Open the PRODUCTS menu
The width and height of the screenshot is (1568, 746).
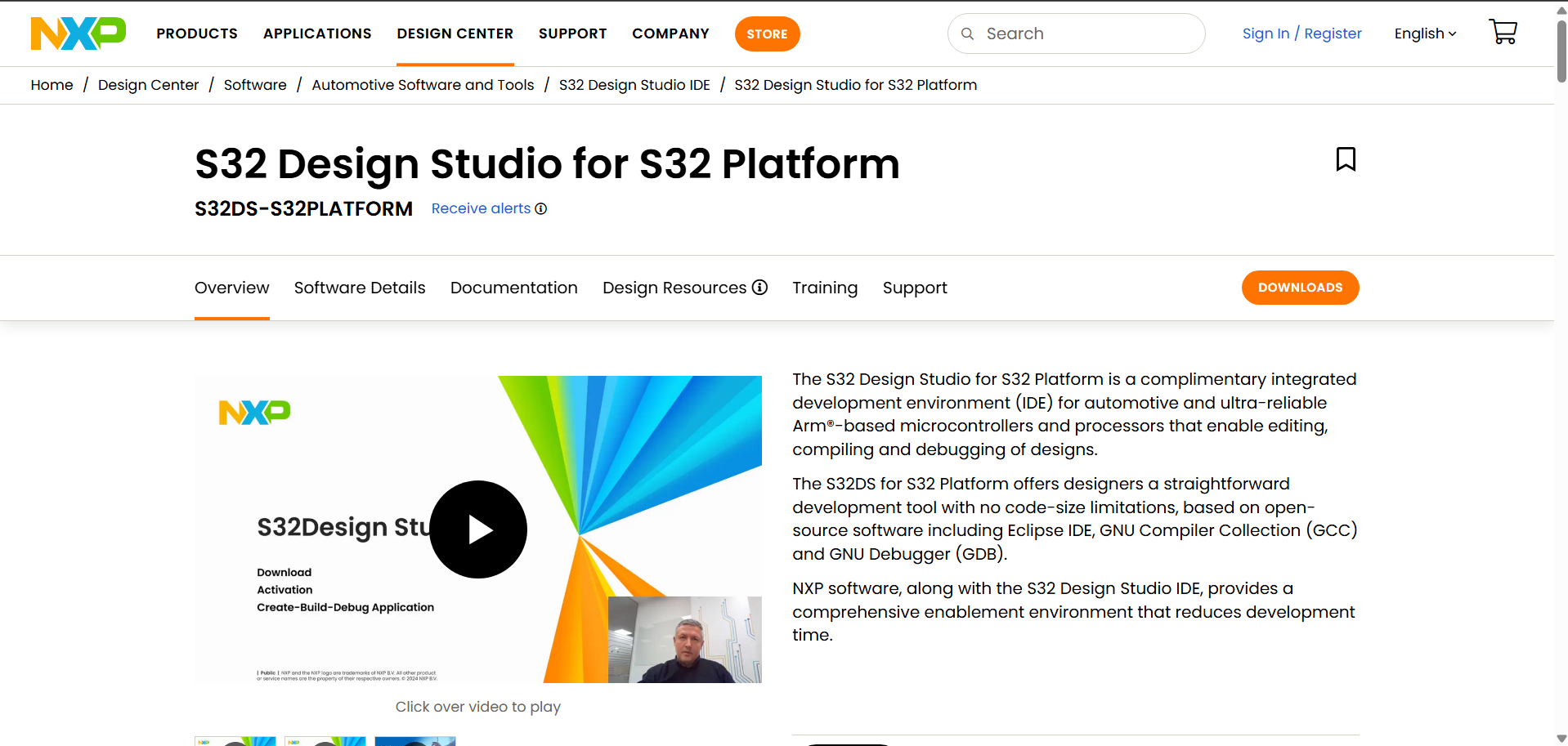(x=197, y=34)
